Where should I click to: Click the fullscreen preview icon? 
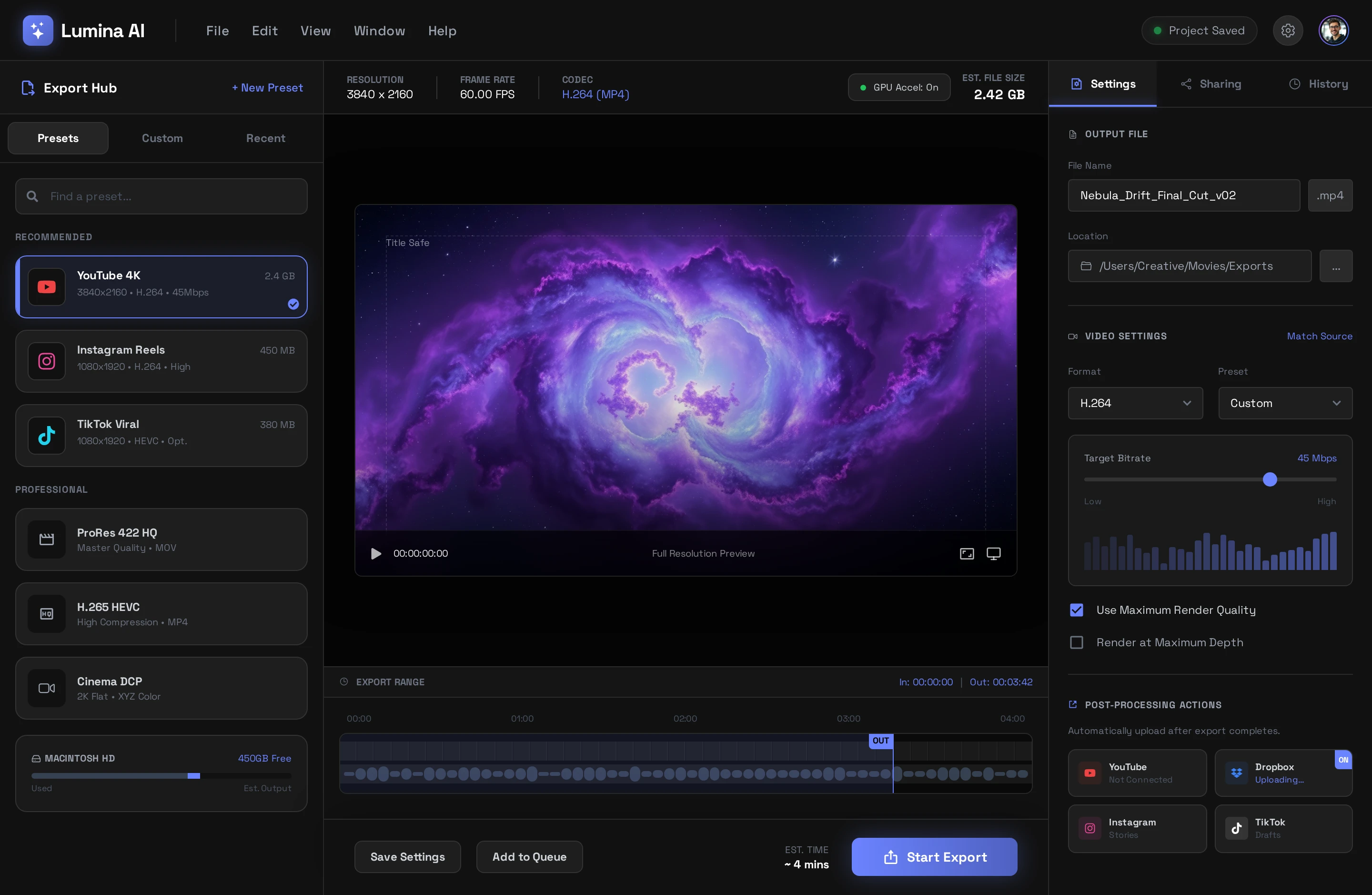click(x=967, y=554)
